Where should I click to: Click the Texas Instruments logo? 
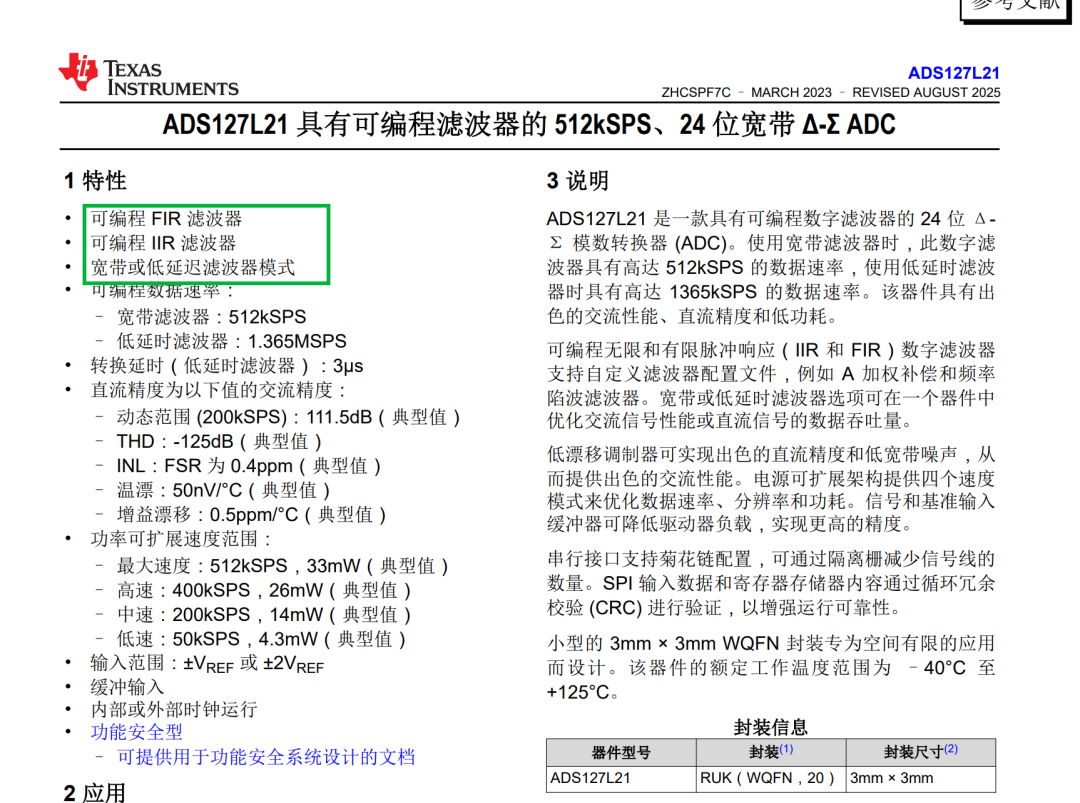click(x=148, y=74)
